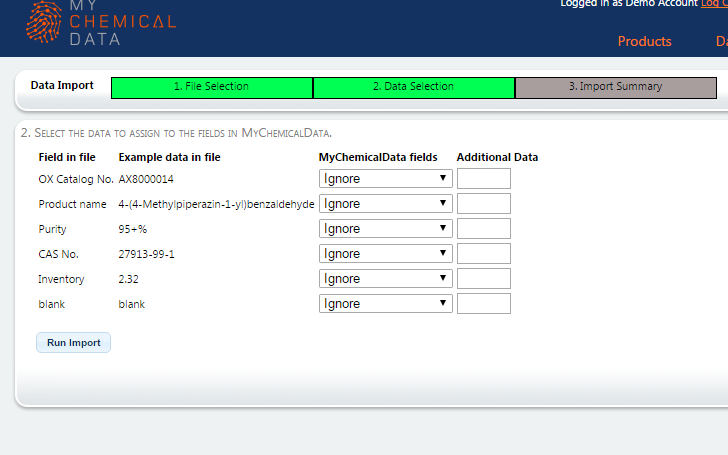Click the My Chemical Data fingerprint logo
728x455 pixels.
[44, 22]
